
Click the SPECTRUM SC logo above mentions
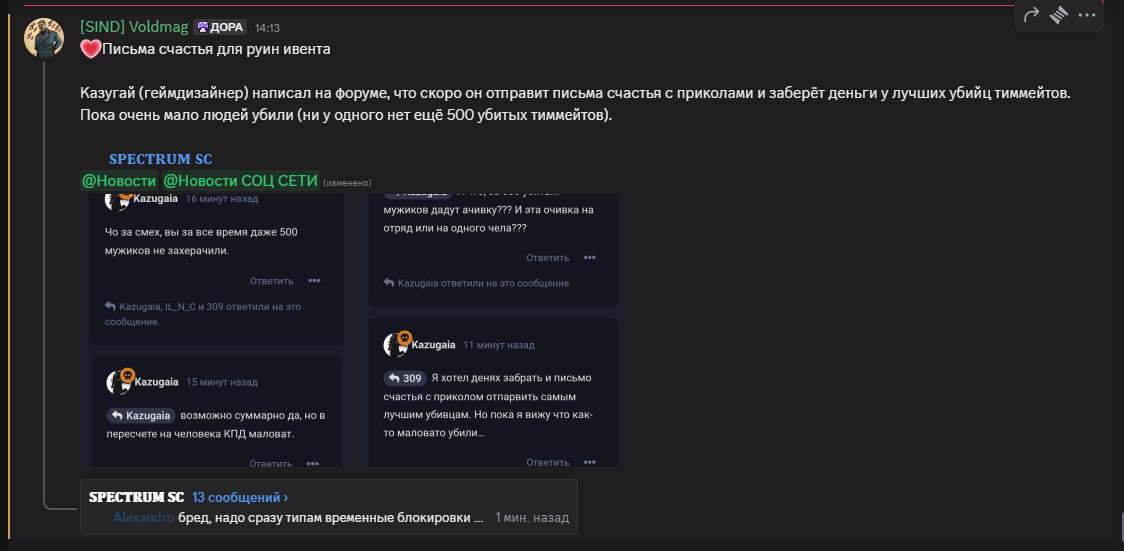click(160, 159)
